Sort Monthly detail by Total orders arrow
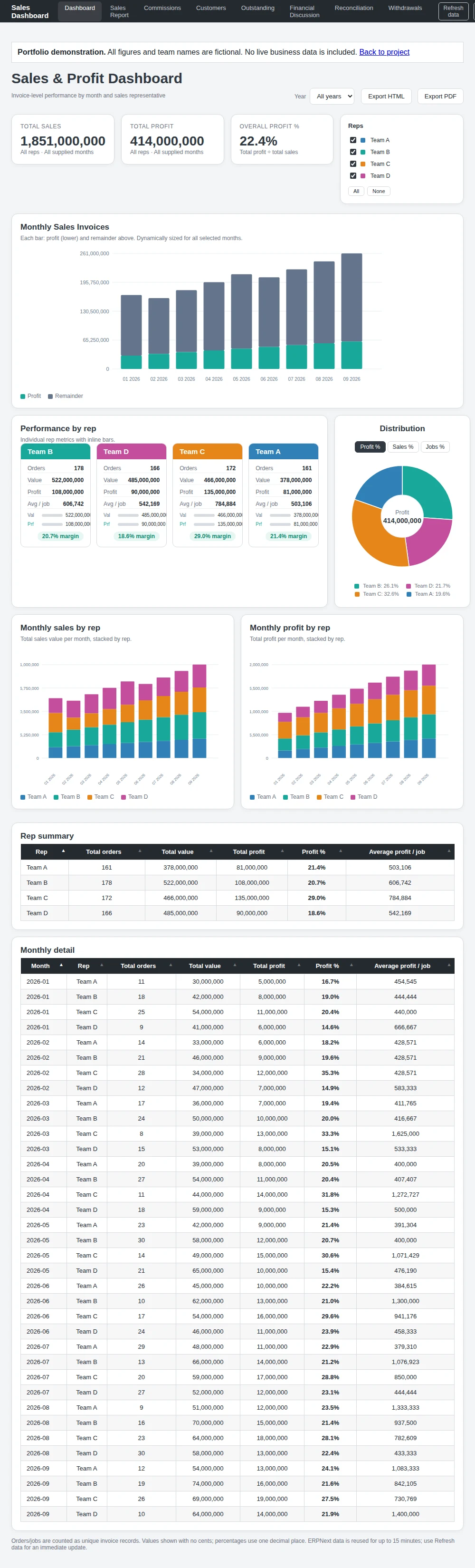Viewport: 475px width, 1568px height. 171,965
